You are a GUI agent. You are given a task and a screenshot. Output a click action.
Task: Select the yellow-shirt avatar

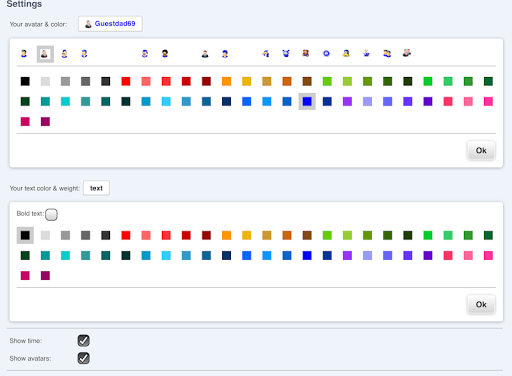pos(346,53)
